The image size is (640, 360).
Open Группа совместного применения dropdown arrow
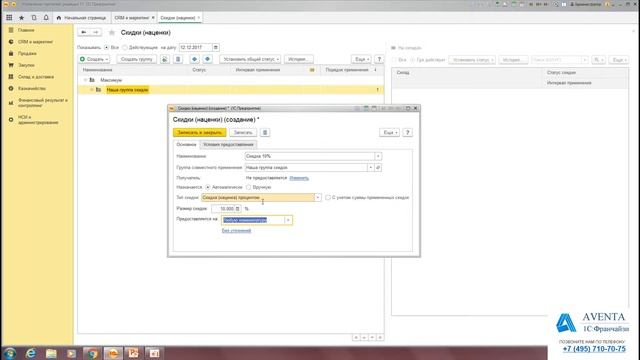coord(371,168)
